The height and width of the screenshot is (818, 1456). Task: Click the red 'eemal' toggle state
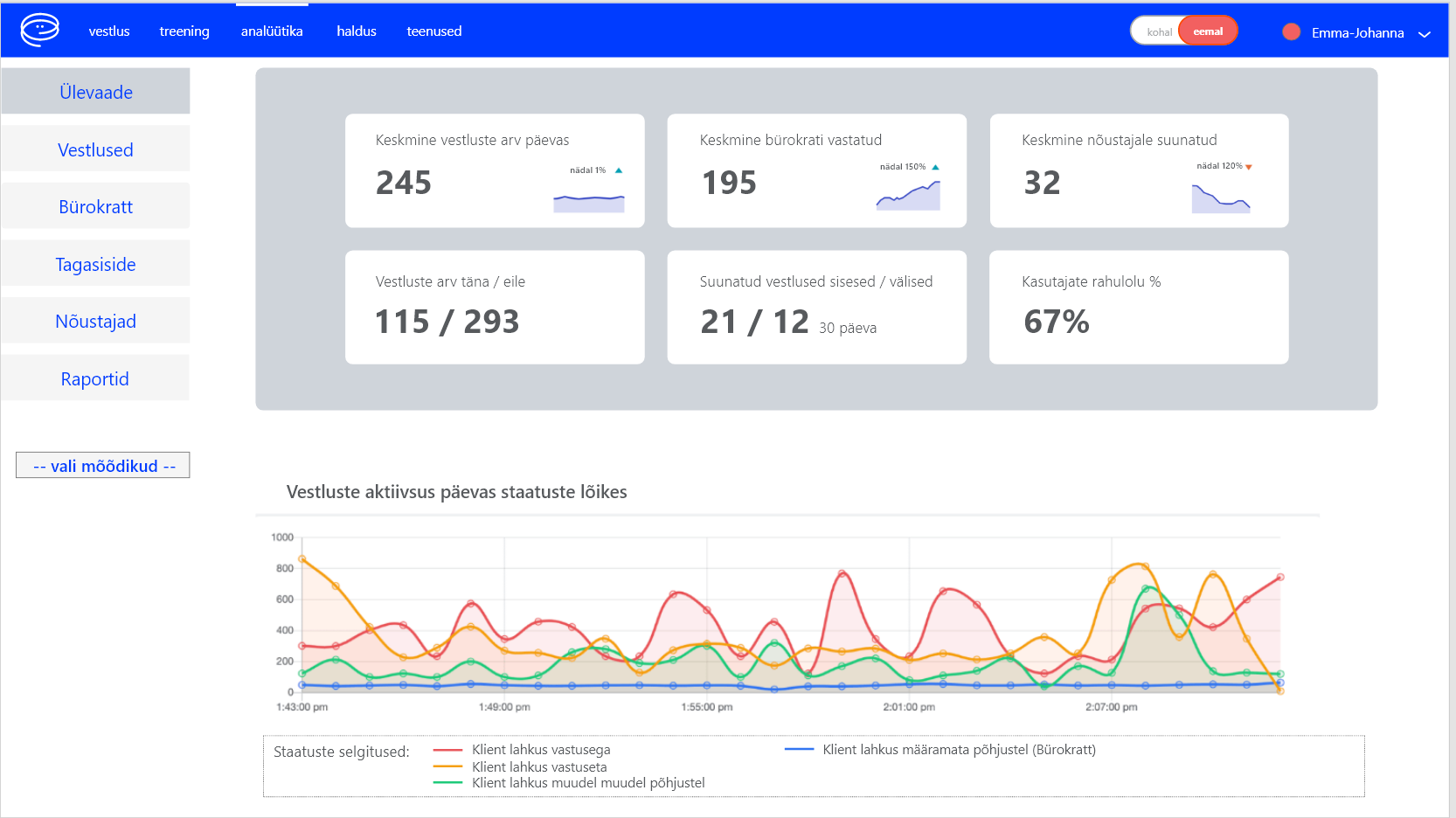1208,31
